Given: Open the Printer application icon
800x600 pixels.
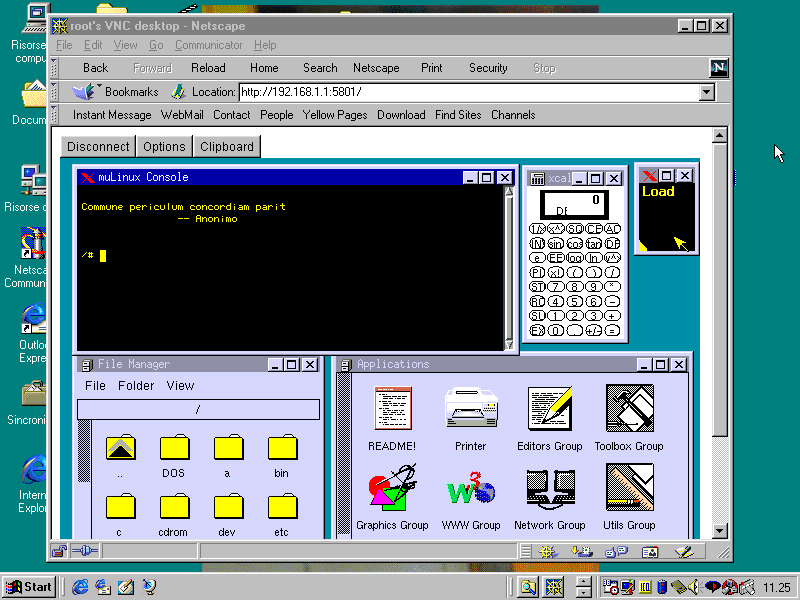Looking at the screenshot, I should click(x=470, y=410).
